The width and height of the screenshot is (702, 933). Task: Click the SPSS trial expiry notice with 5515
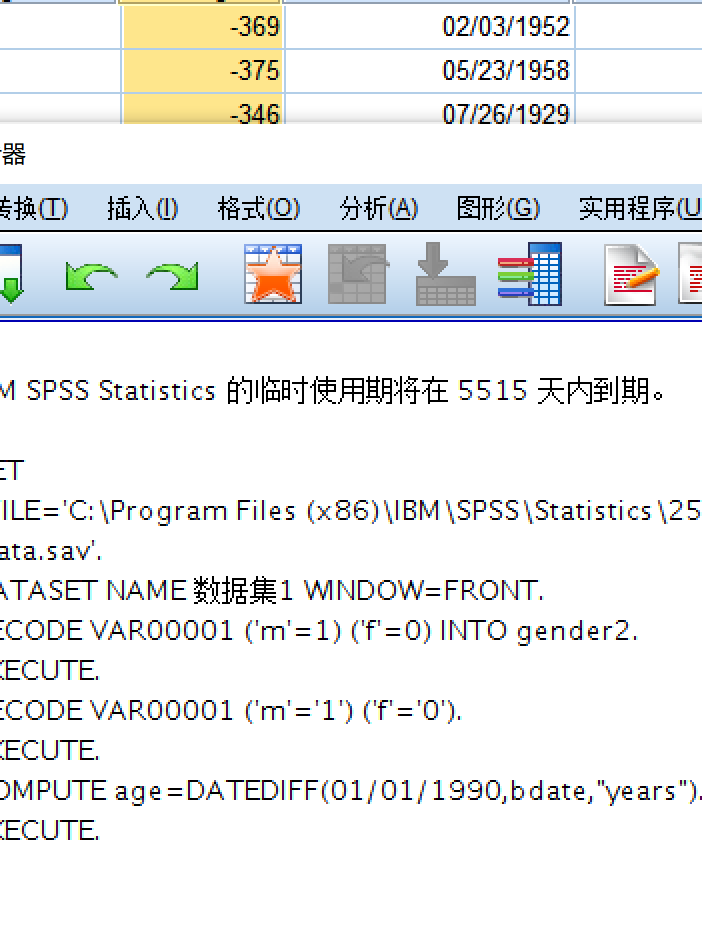point(332,391)
